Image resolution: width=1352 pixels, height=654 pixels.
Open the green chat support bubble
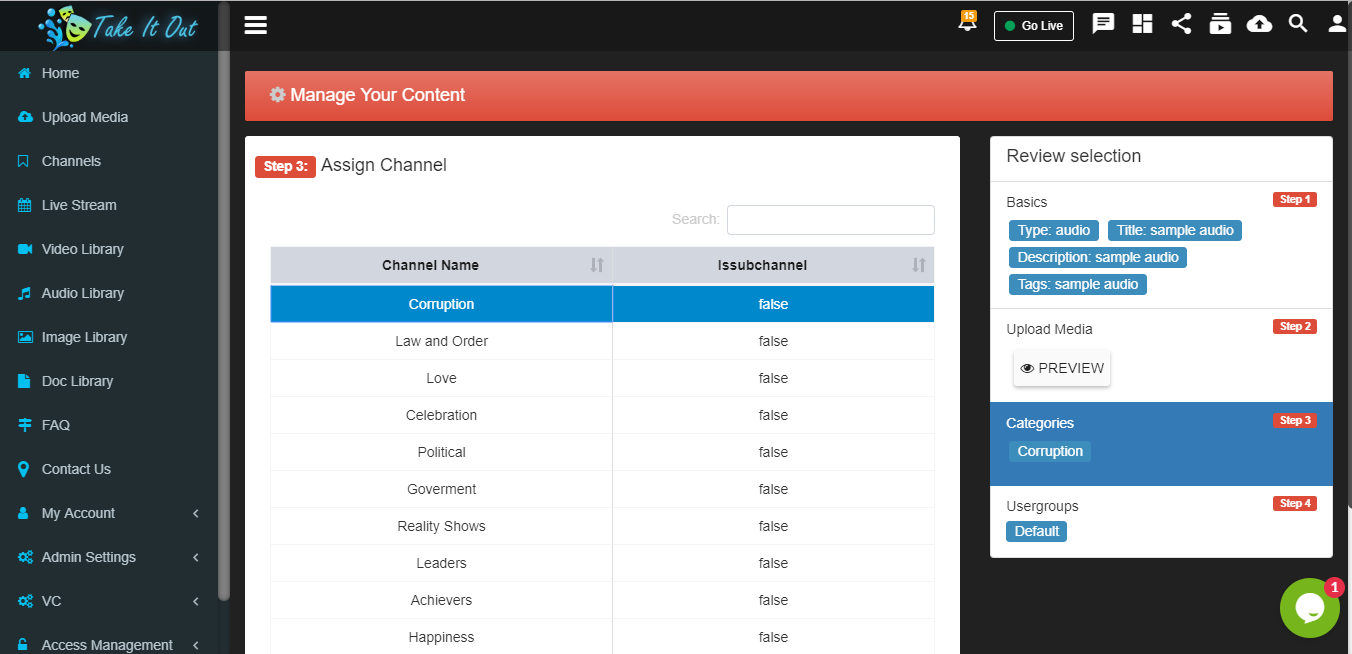point(1310,608)
